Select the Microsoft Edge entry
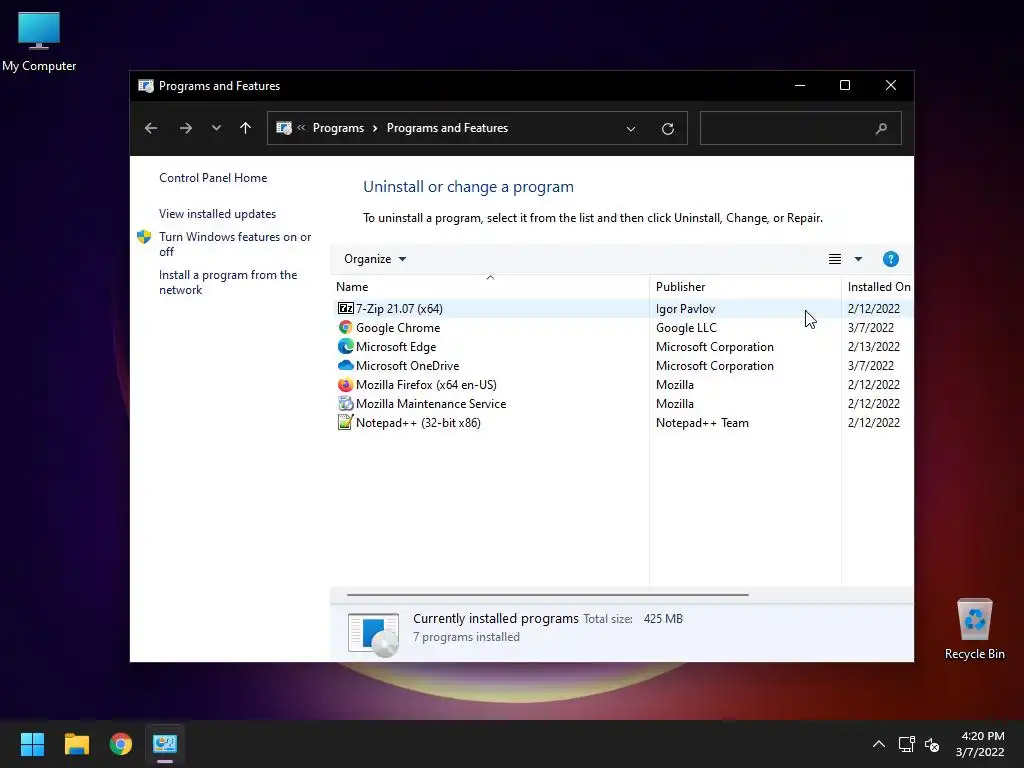The image size is (1024, 768). [x=396, y=347]
